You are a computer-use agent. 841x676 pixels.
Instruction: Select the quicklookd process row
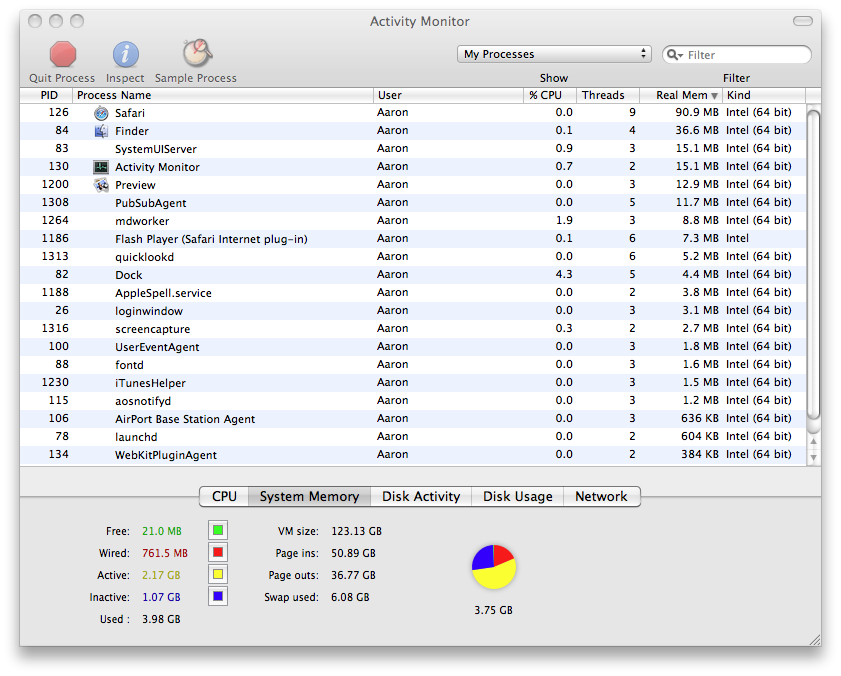tap(413, 256)
